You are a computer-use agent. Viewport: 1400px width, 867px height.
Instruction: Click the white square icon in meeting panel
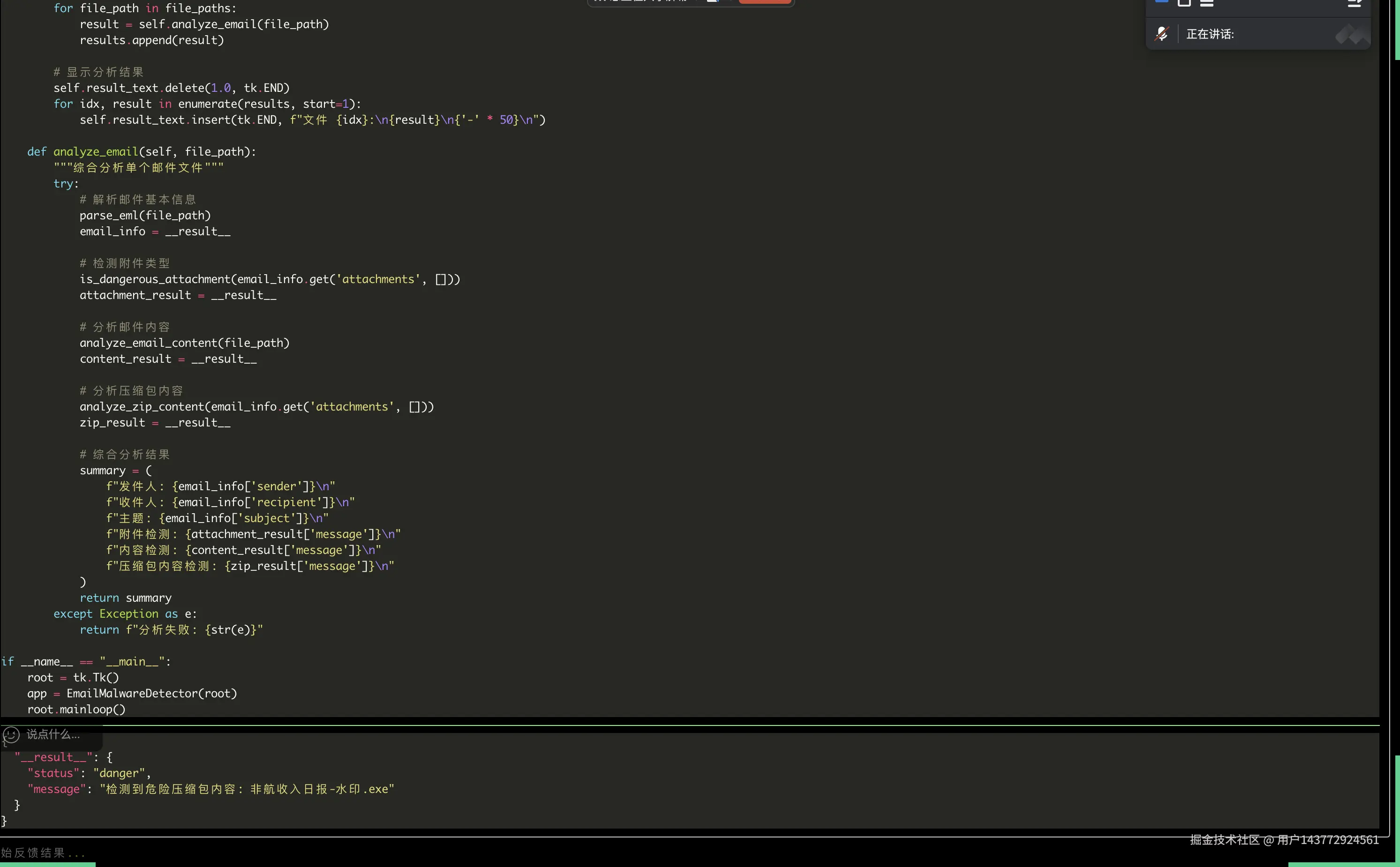pyautogui.click(x=1184, y=2)
